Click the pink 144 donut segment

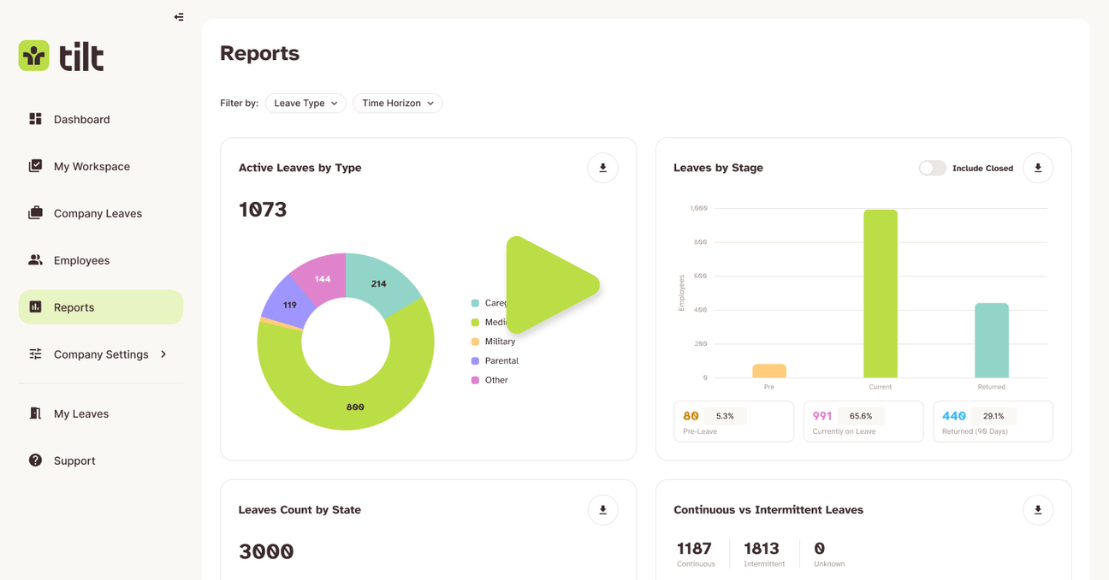coord(323,278)
